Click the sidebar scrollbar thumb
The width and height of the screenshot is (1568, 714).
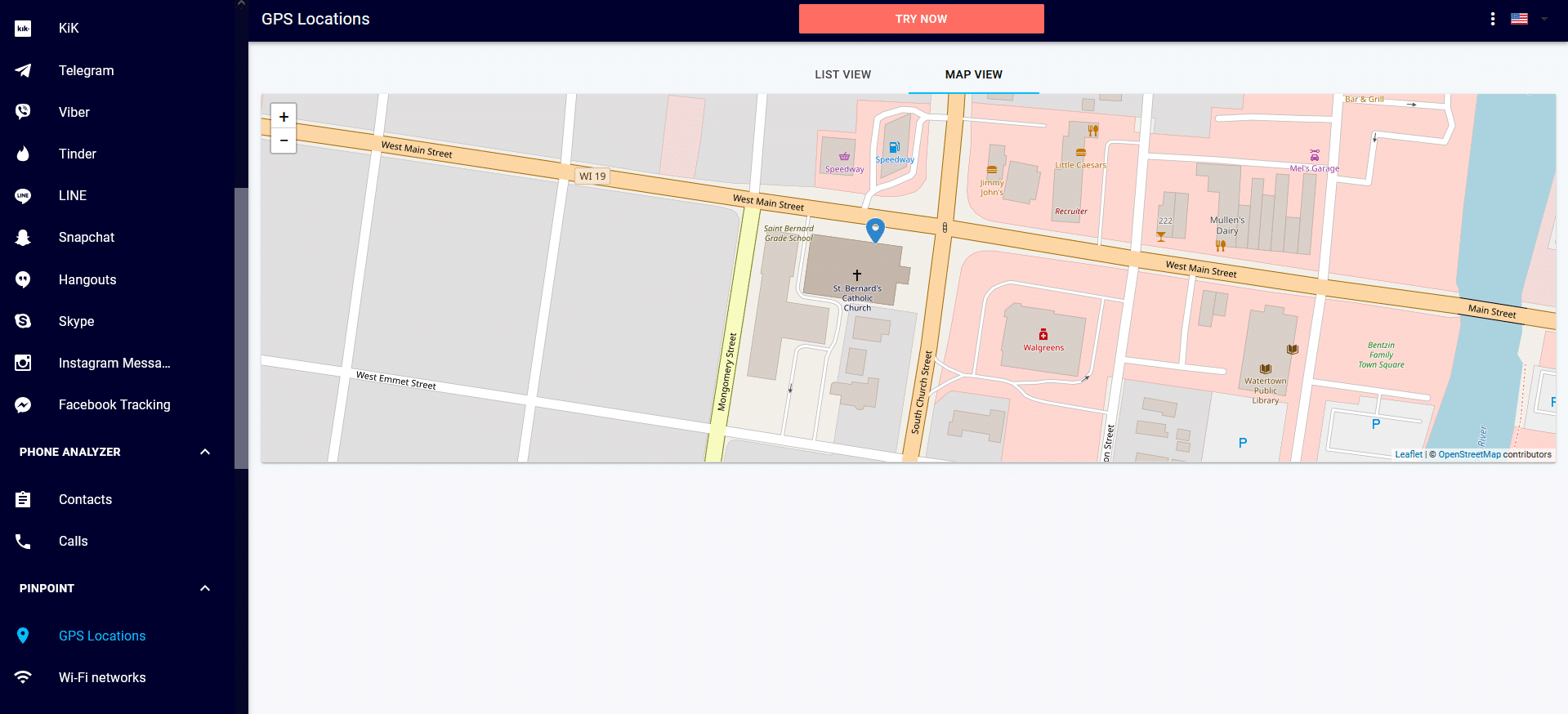click(x=241, y=328)
